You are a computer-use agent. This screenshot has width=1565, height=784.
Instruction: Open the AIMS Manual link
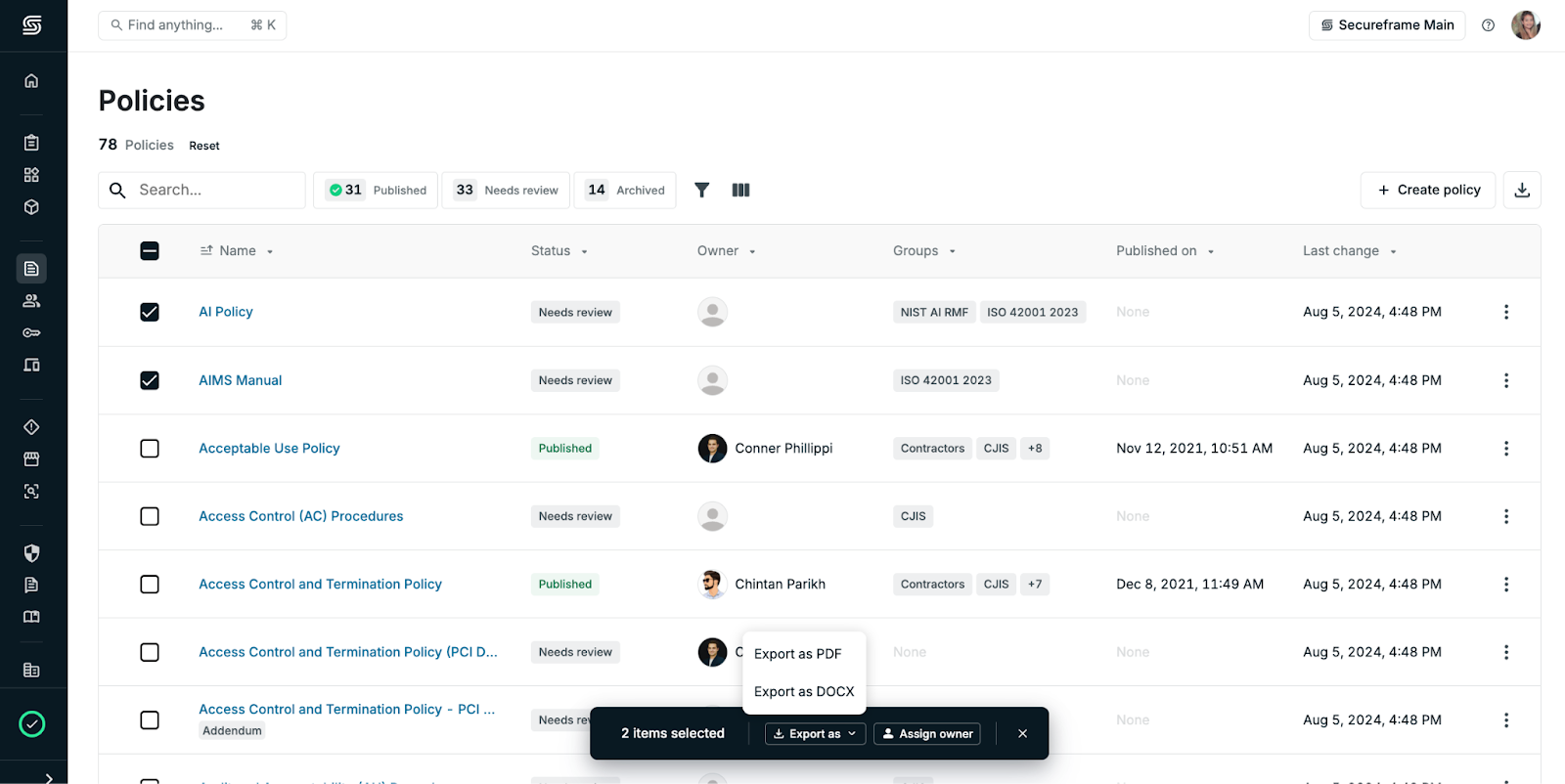241,380
